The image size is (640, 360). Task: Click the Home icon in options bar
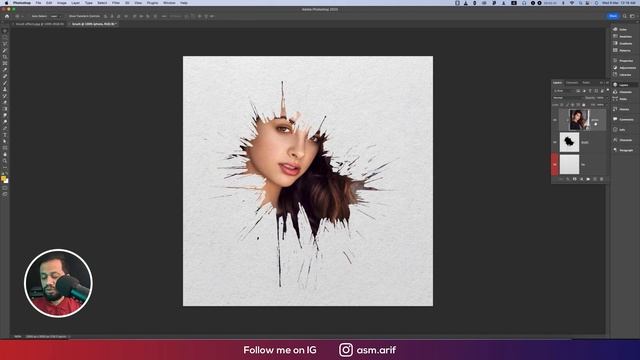coord(7,16)
